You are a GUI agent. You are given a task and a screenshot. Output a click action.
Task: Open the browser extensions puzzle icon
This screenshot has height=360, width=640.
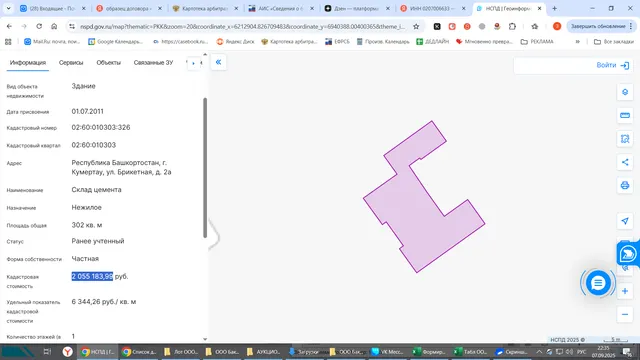512,26
